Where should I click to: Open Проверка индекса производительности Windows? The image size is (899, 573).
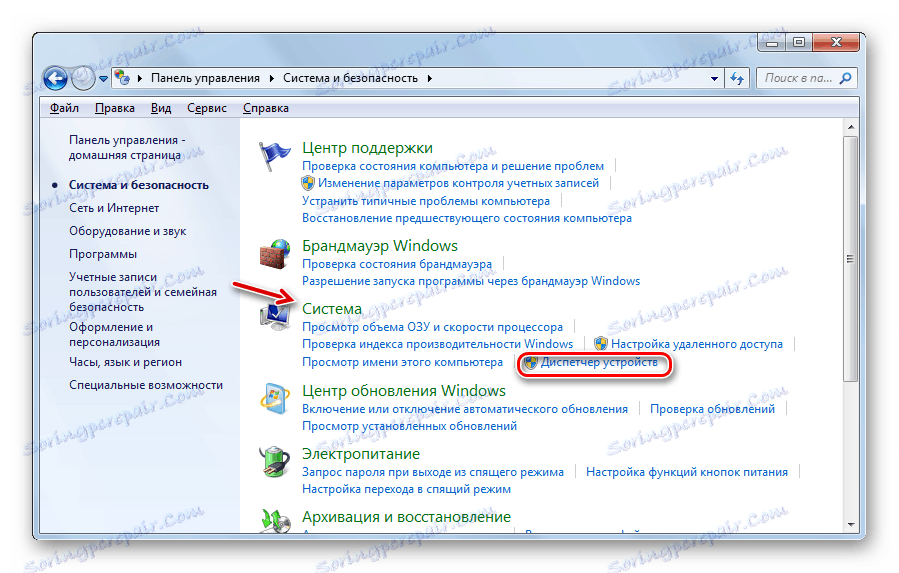point(437,344)
